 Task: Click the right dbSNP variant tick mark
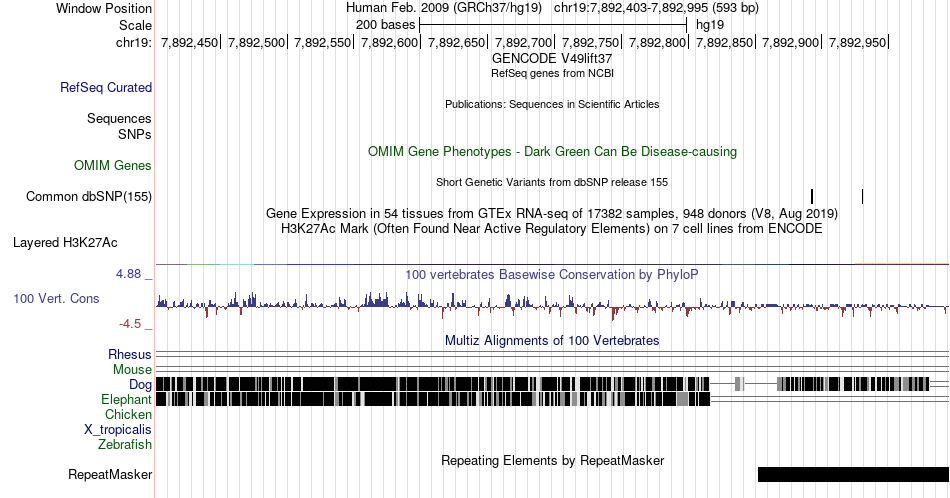click(862, 196)
